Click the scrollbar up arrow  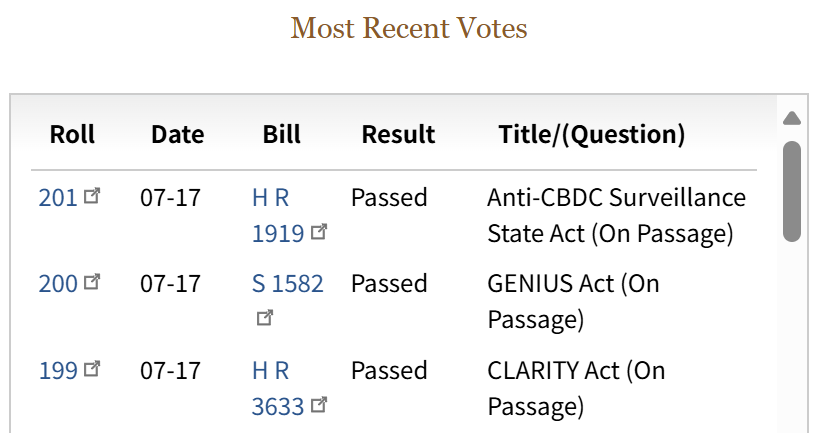pos(792,118)
